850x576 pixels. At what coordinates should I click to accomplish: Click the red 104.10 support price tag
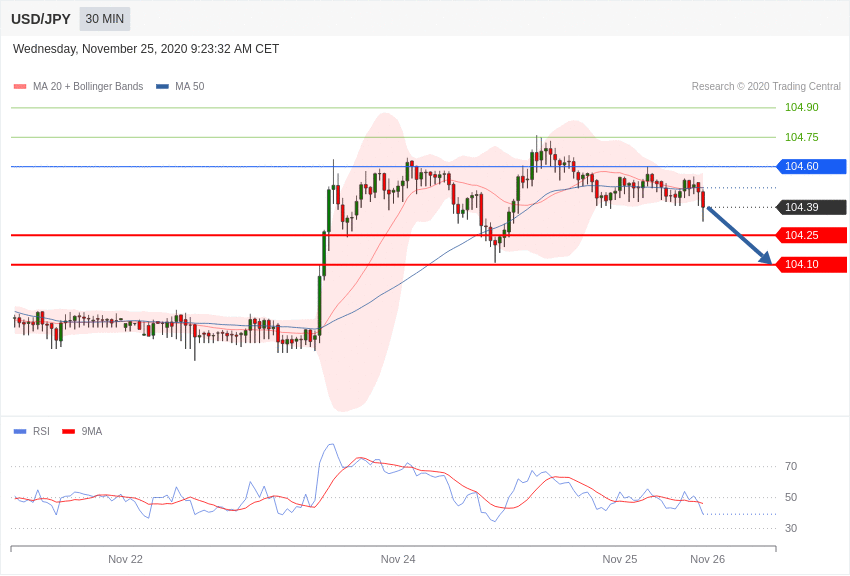click(812, 264)
